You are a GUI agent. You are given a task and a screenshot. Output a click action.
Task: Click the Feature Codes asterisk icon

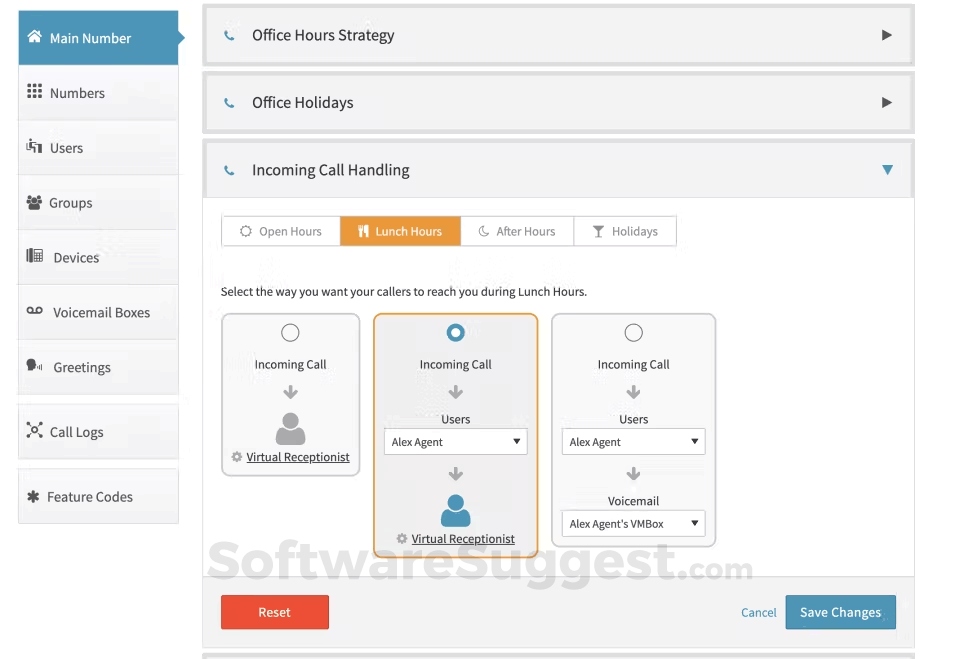pos(33,496)
